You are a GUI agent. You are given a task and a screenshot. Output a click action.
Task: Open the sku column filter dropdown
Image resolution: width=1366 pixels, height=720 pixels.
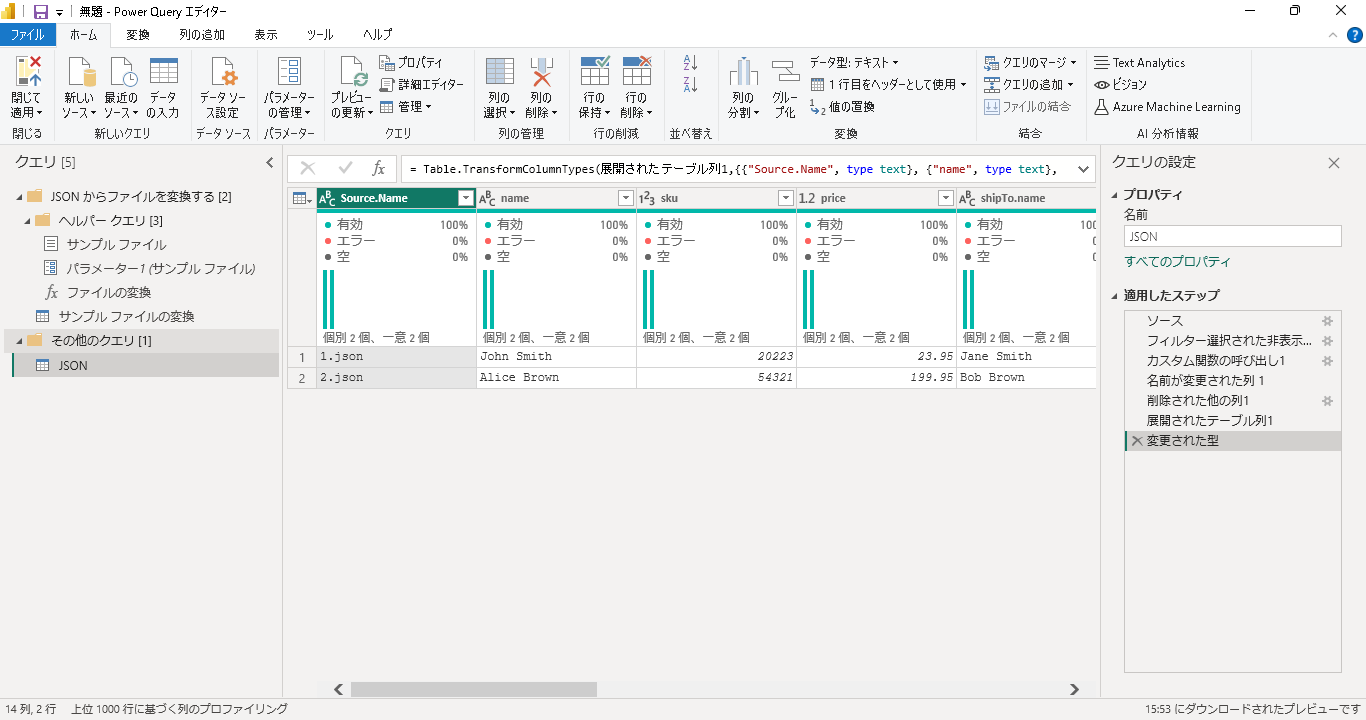click(786, 198)
